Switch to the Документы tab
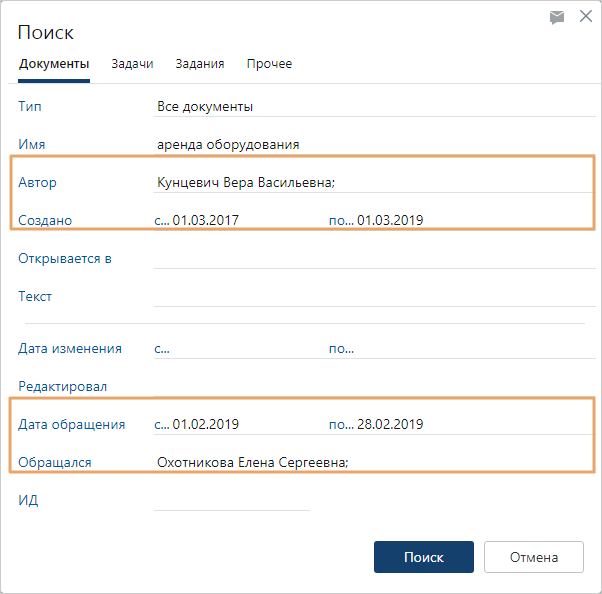Screen dimensions: 602x594 [54, 64]
